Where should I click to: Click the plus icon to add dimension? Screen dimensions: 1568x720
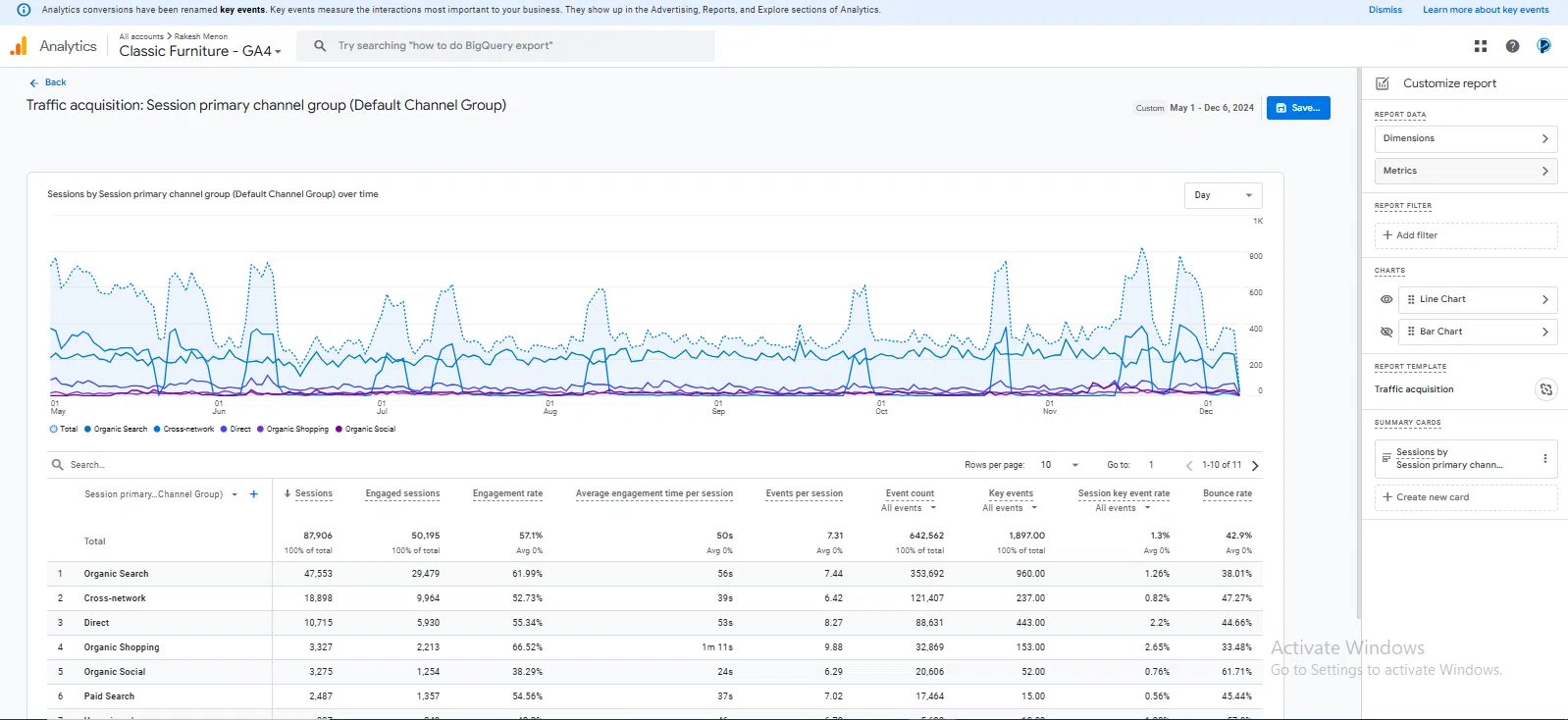pos(254,494)
